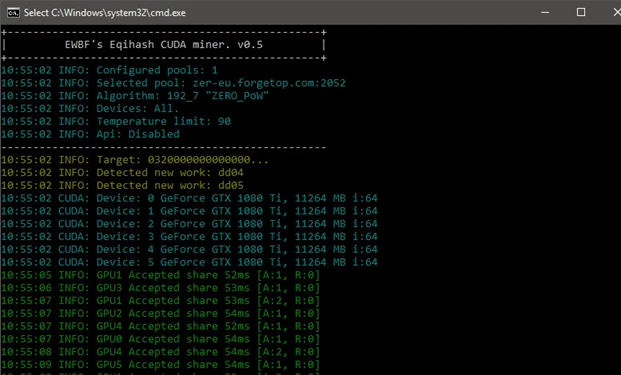The image size is (621, 375).
Task: Click the 'Target: 0320000000000000...' line
Action: click(x=135, y=160)
